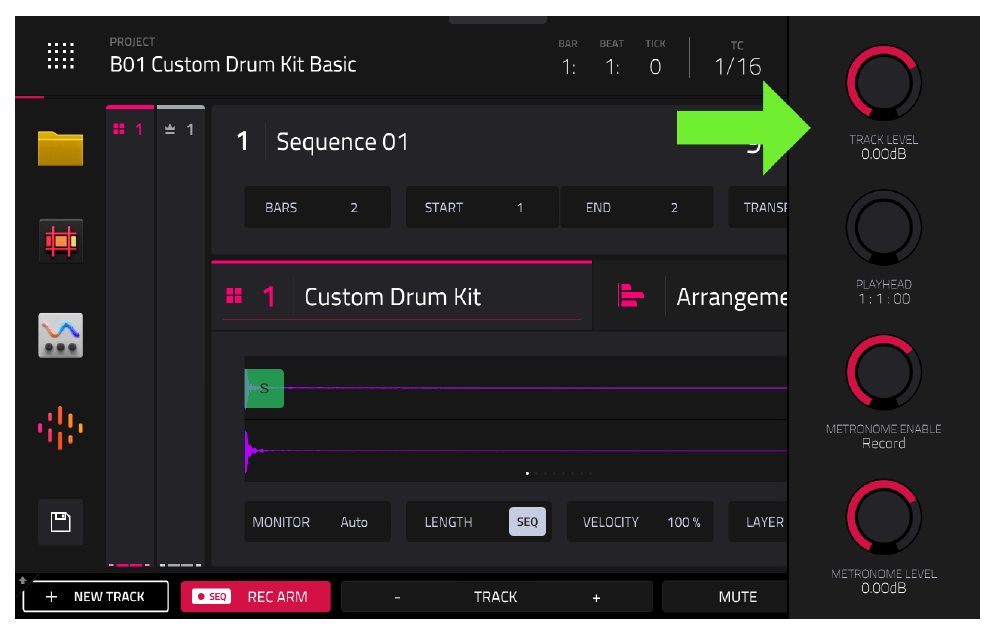The height and width of the screenshot is (636, 996).
Task: Click the floppy disk save icon
Action: 60,522
